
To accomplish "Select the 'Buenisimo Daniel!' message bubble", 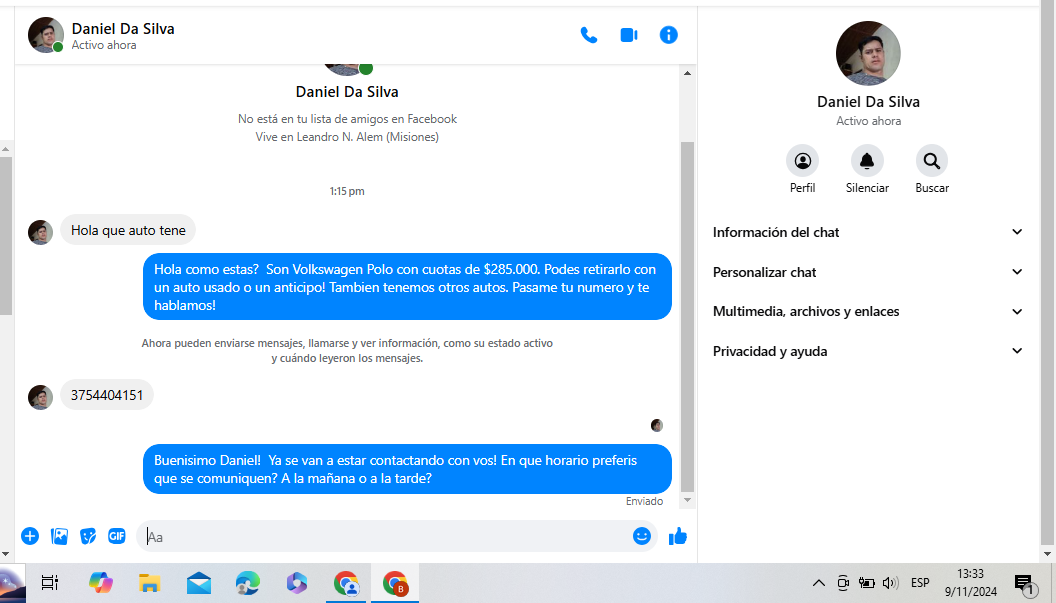I will pos(407,469).
